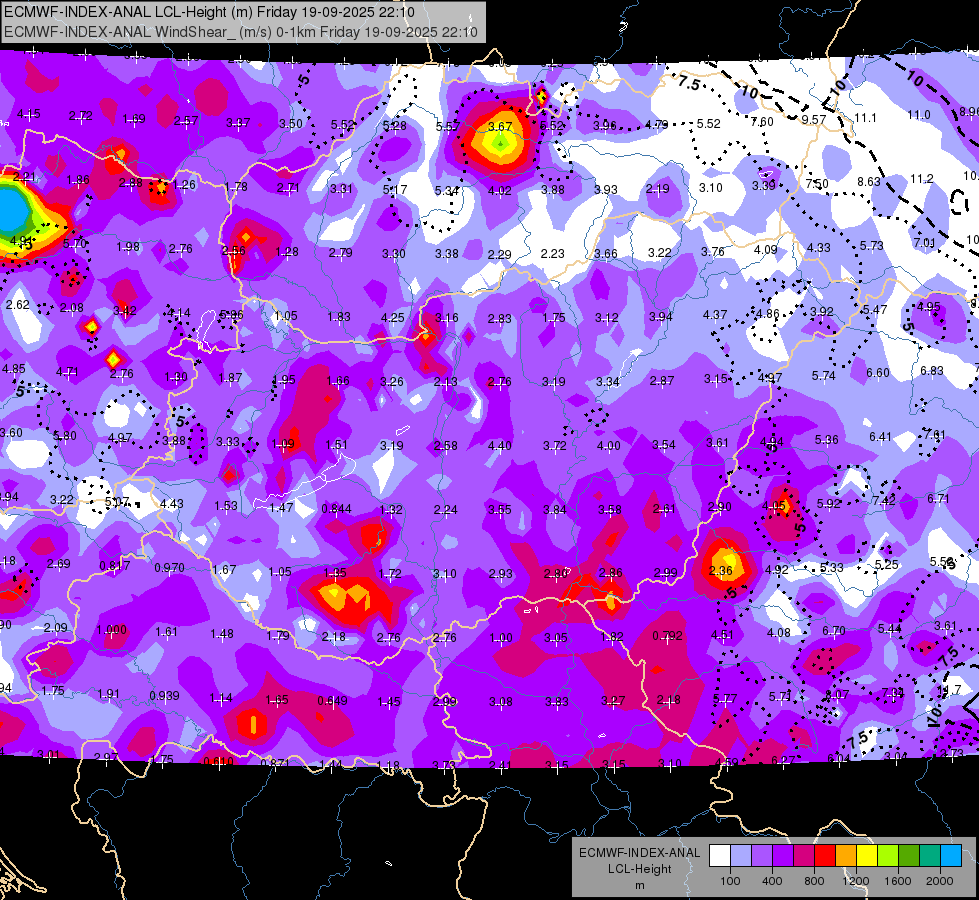Screen dimensions: 979x900
Task: Click the 400 legend scale value
Action: click(x=772, y=881)
